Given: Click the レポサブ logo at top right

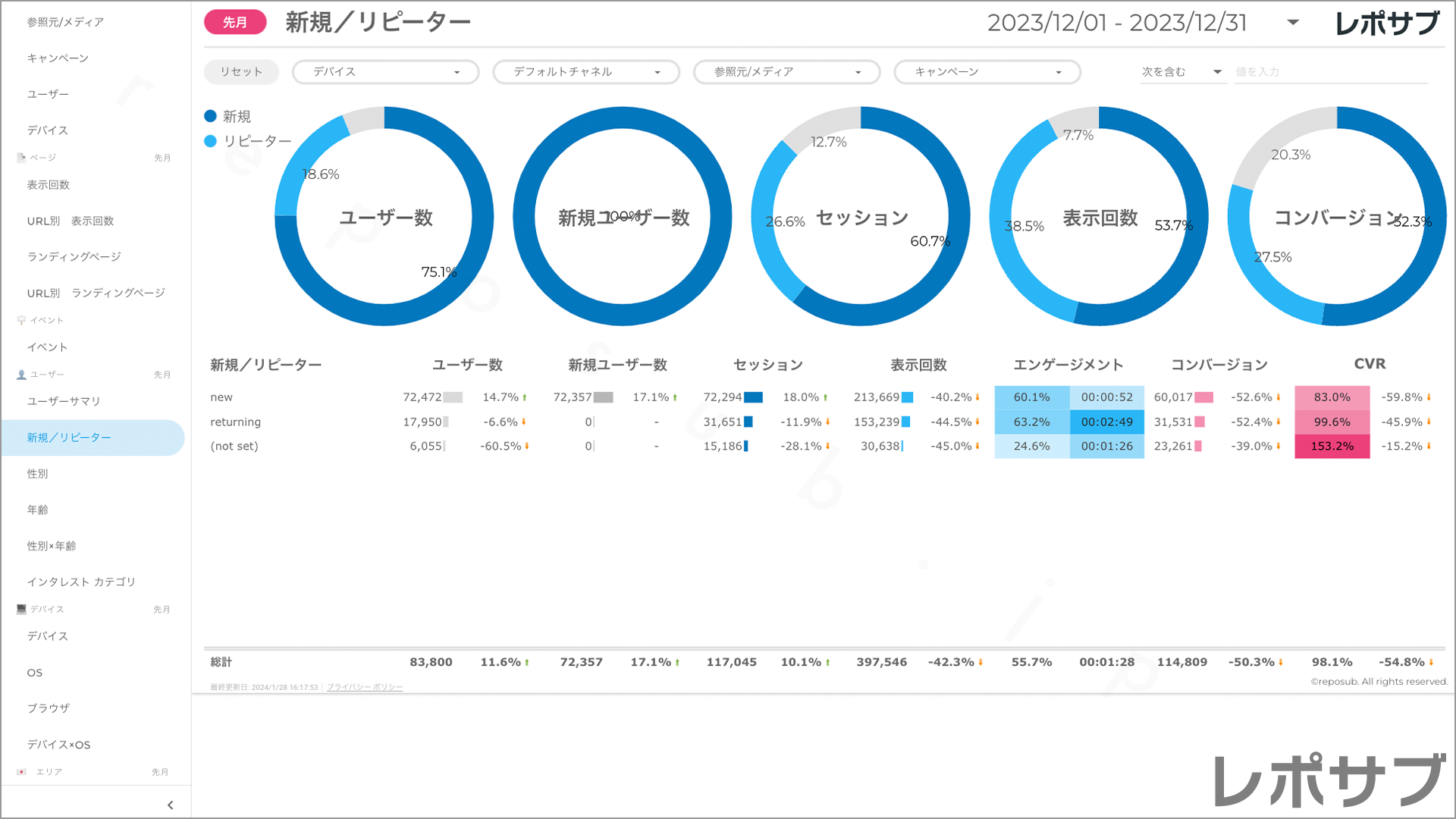Looking at the screenshot, I should click(x=1387, y=24).
